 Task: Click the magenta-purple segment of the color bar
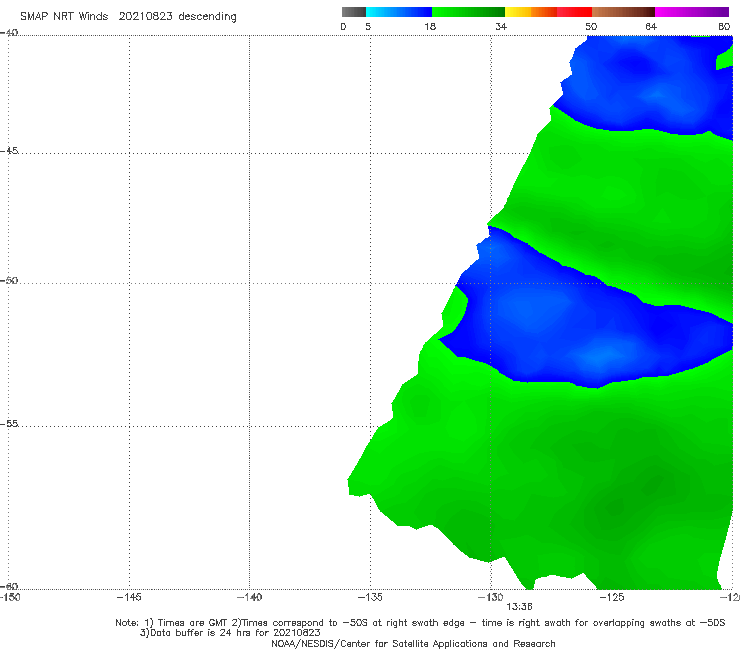[x=692, y=12]
